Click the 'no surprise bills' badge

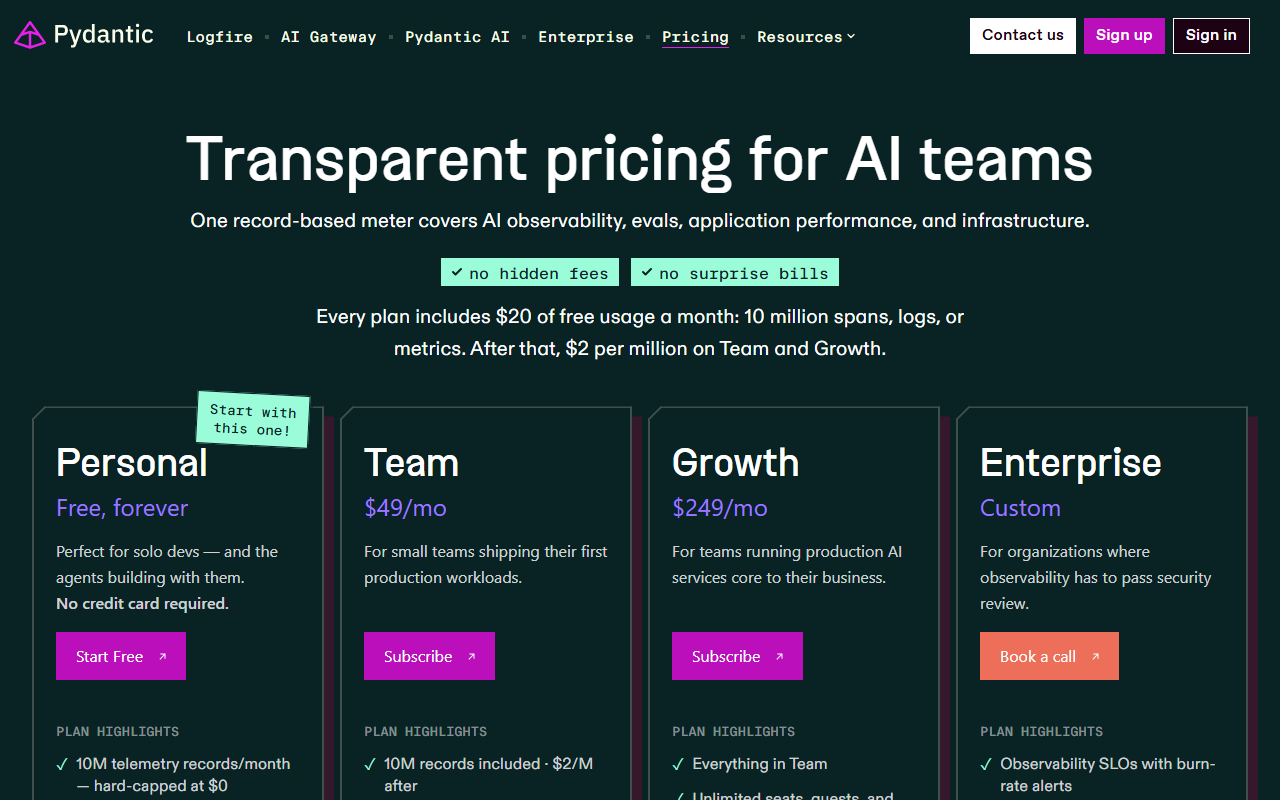click(x=735, y=273)
